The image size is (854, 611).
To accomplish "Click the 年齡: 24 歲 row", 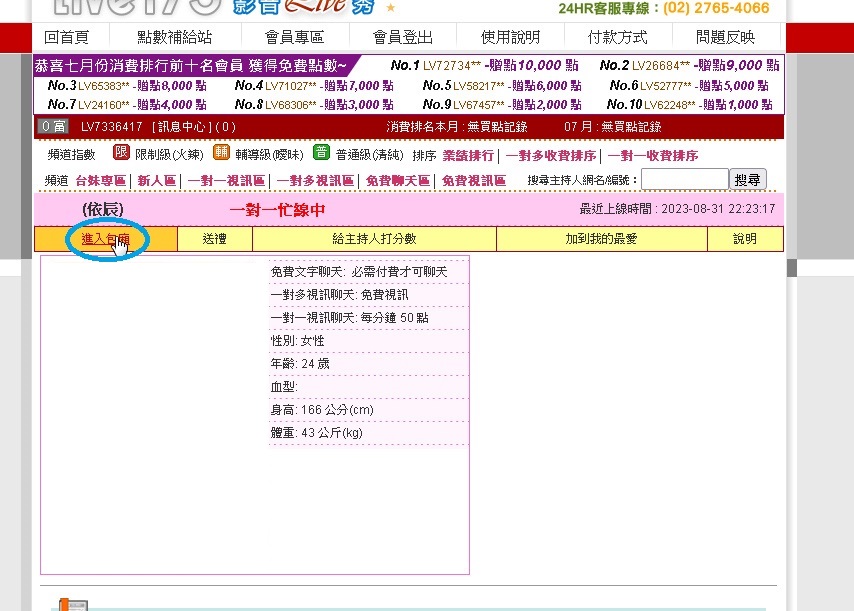I will pos(369,364).
